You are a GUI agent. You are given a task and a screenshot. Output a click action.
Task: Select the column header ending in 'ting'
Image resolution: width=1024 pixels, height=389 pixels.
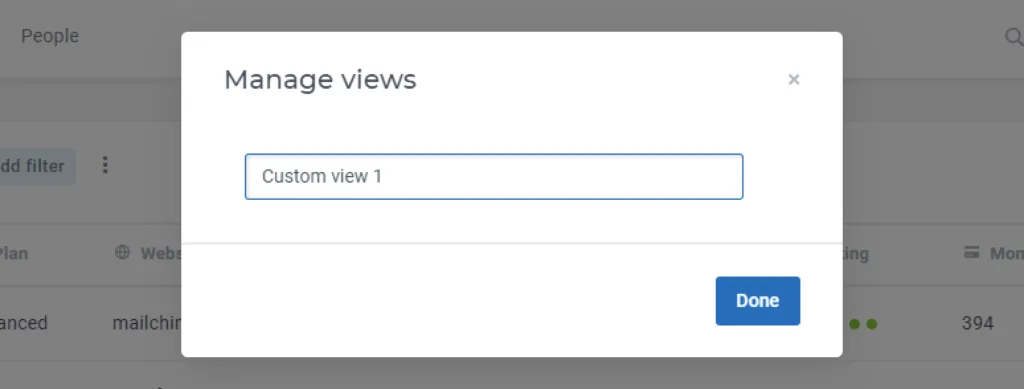[x=856, y=253]
